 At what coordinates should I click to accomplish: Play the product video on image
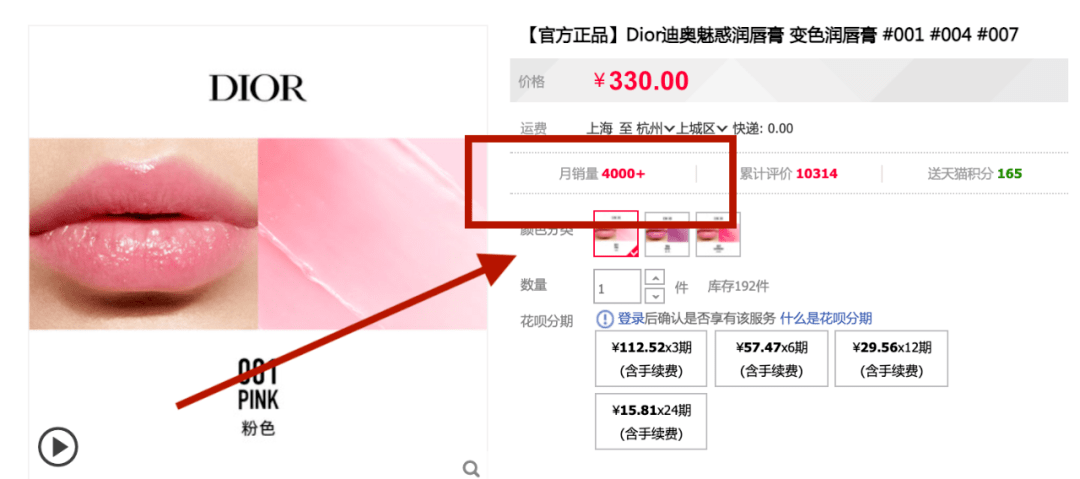(58, 447)
